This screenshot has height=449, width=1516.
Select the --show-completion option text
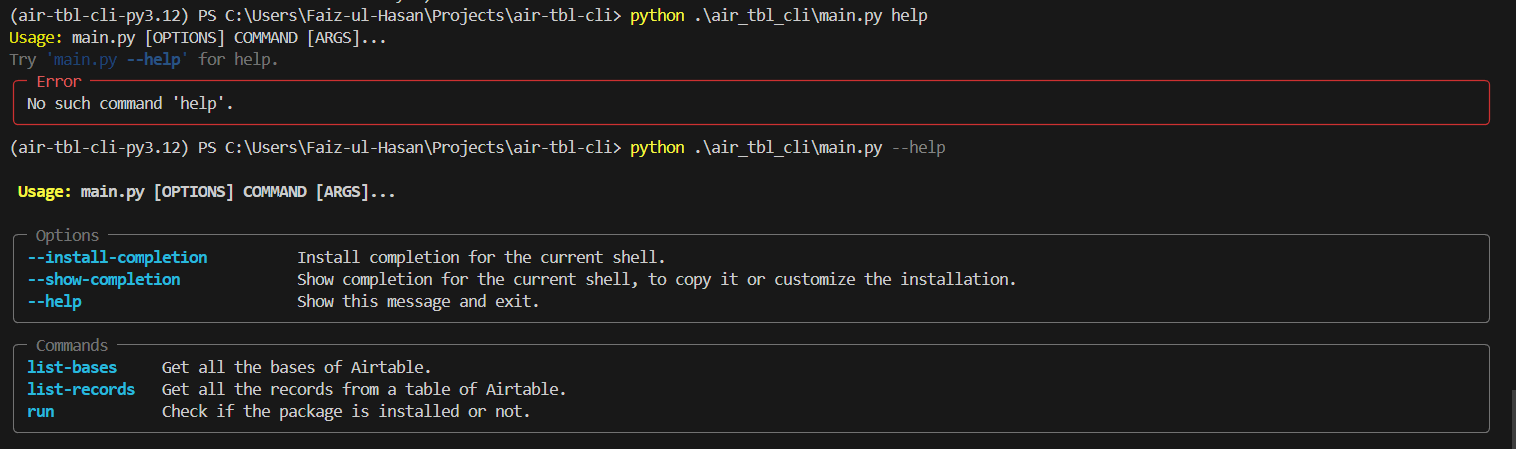104,279
